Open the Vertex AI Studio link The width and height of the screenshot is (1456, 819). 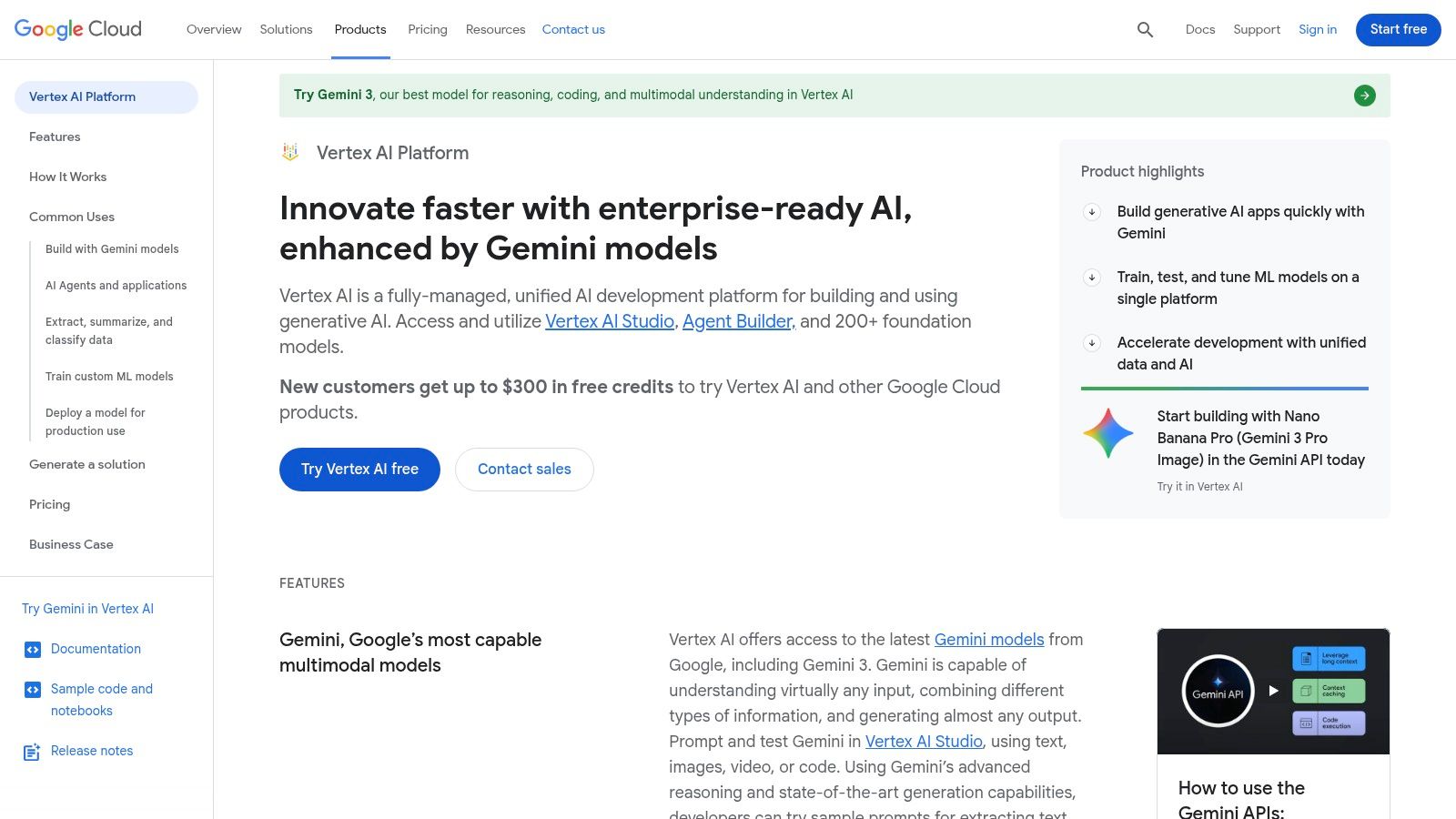(609, 321)
